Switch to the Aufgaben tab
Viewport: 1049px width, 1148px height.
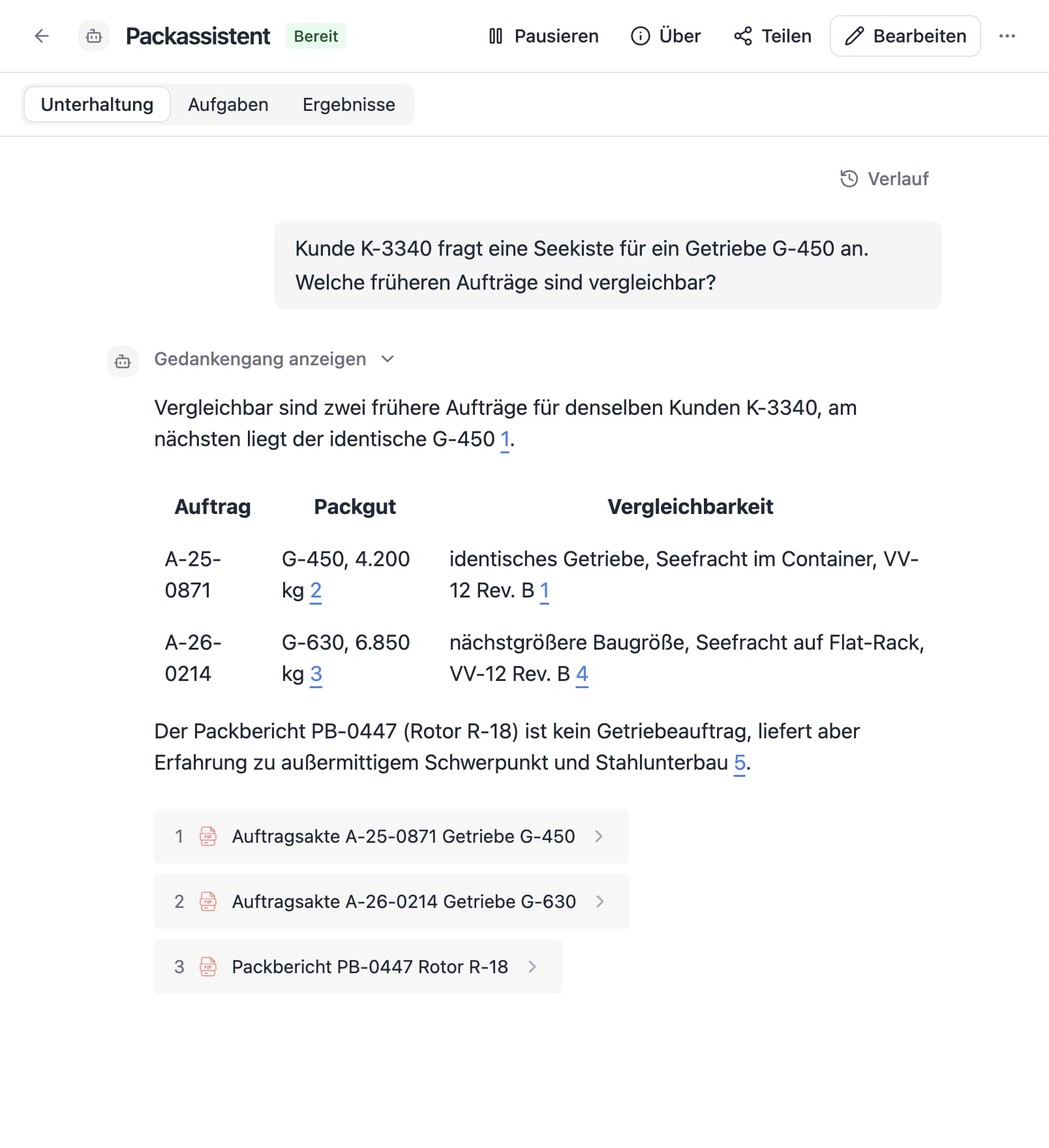tap(228, 104)
